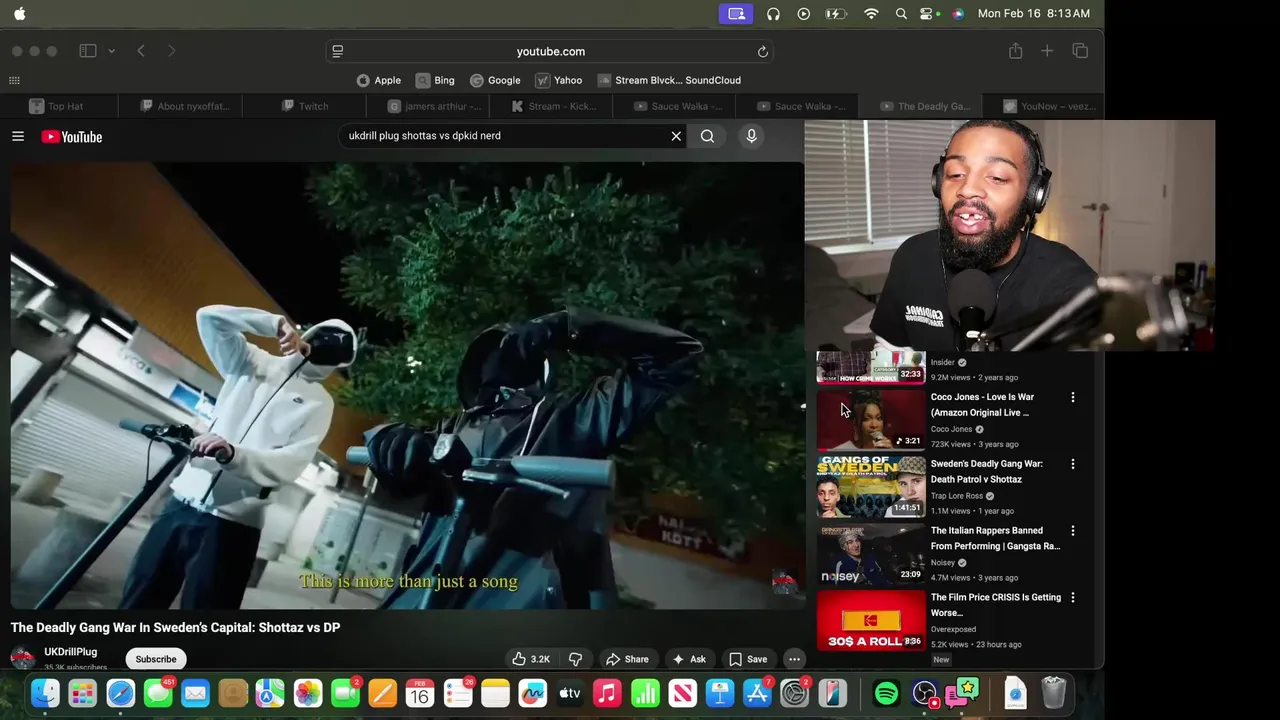This screenshot has height=720, width=1280.
Task: Open Control Center
Action: [929, 14]
